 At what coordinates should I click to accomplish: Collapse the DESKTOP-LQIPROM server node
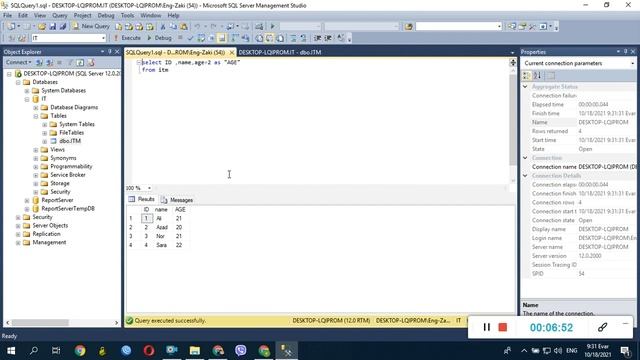point(9,74)
